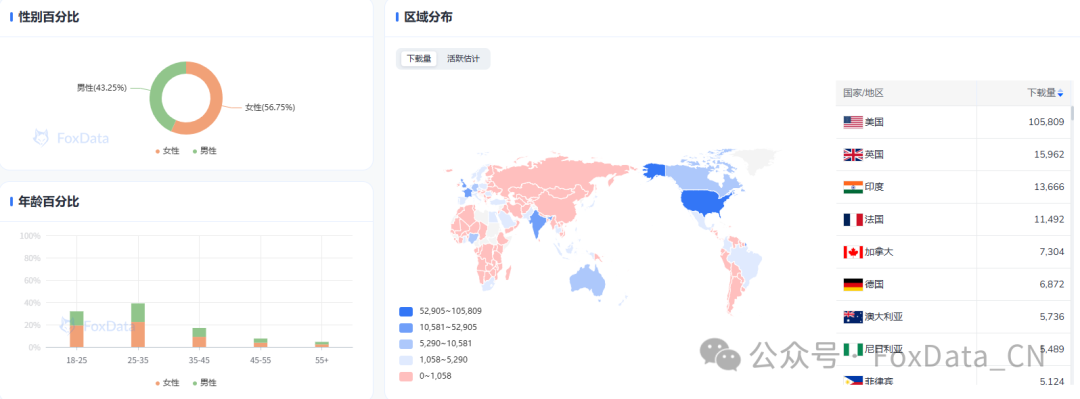
Task: Click the 13,666 download value
Action: 1048,187
